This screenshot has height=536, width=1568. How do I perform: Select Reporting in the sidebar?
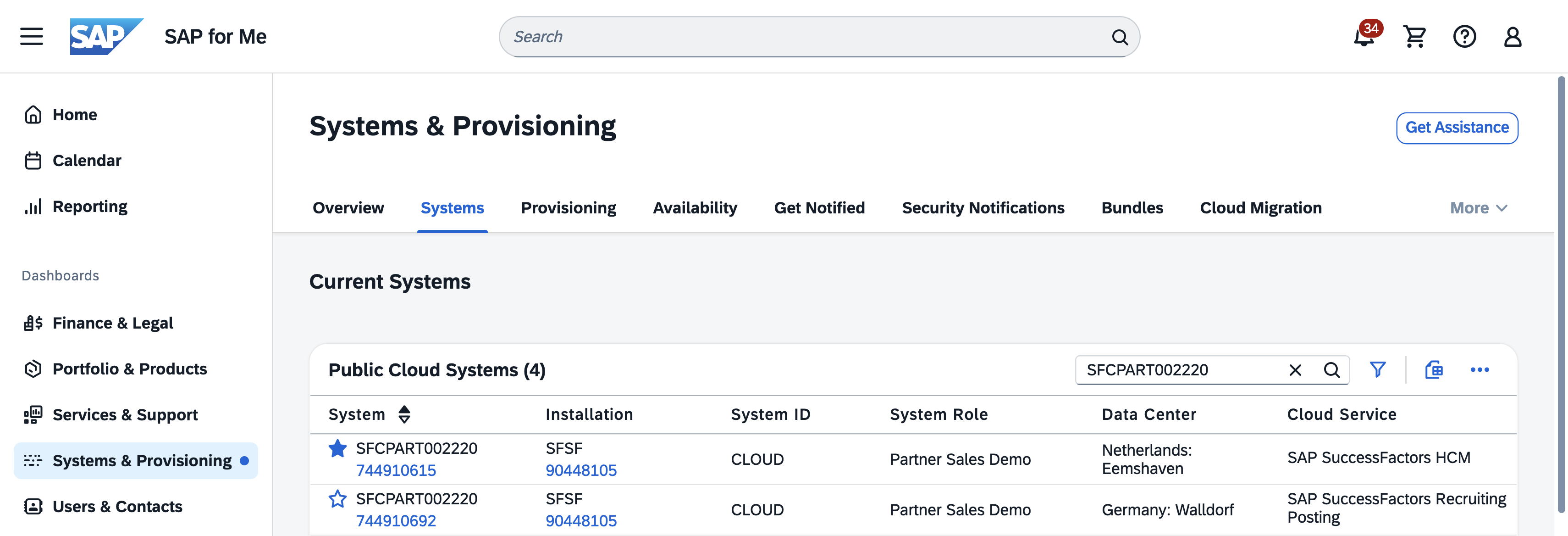tap(90, 206)
